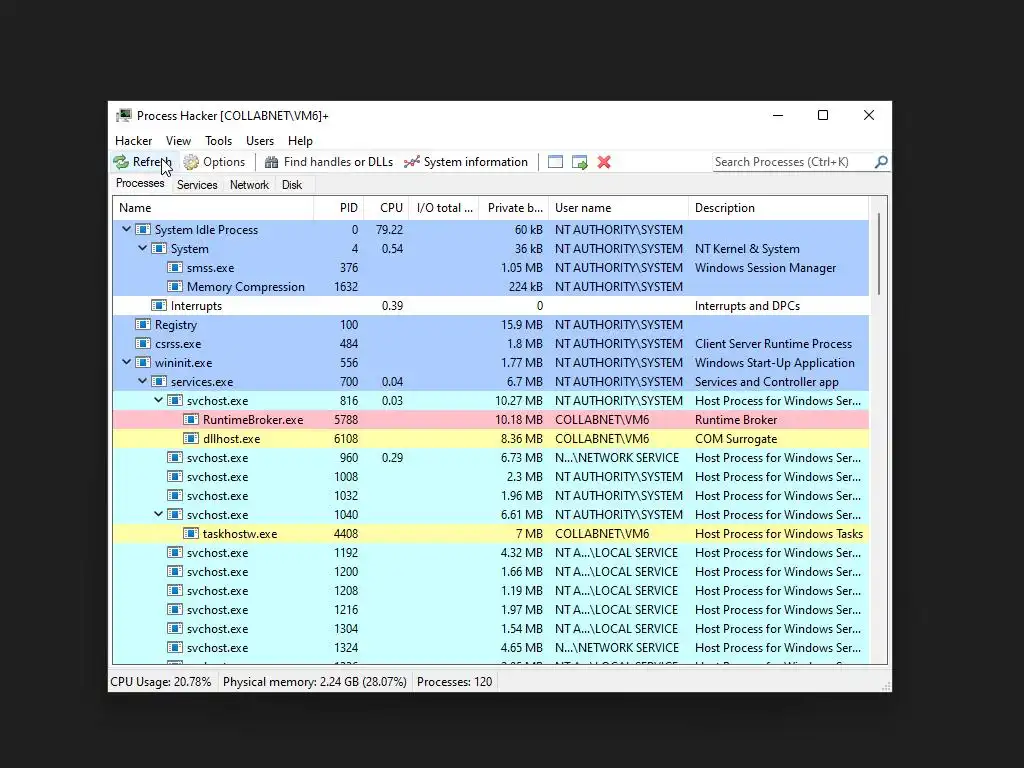Click the System Idle Process icon
Viewport: 1024px width, 768px height.
pyautogui.click(x=142, y=230)
